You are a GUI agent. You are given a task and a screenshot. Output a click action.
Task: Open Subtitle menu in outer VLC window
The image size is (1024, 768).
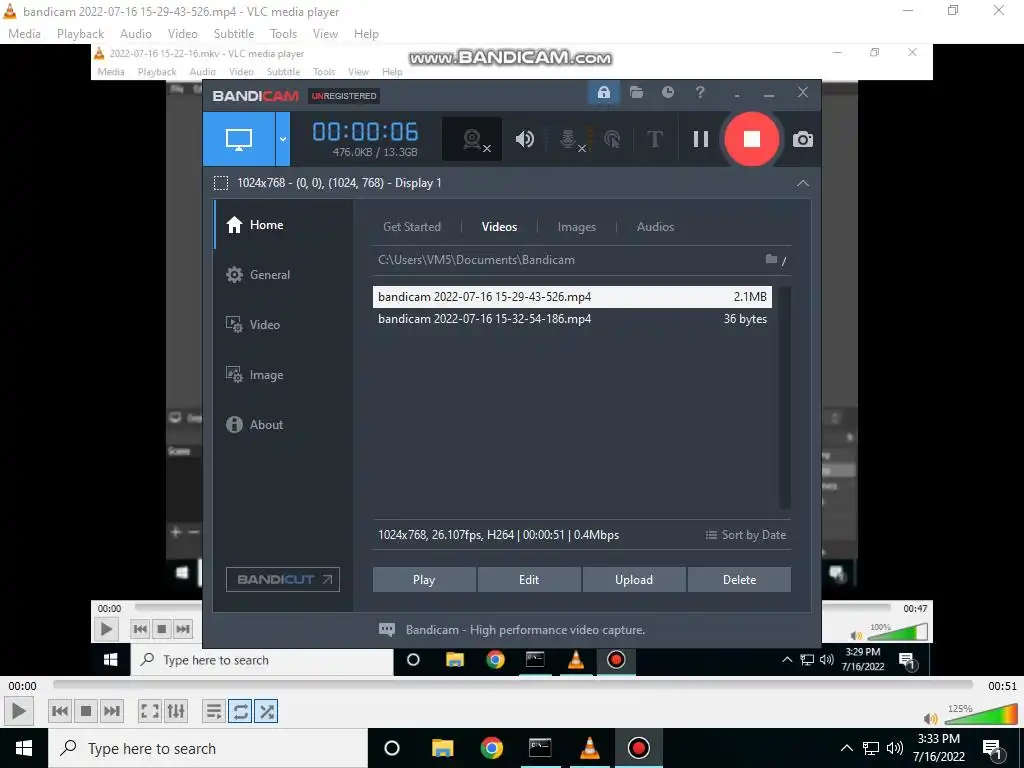(x=234, y=34)
